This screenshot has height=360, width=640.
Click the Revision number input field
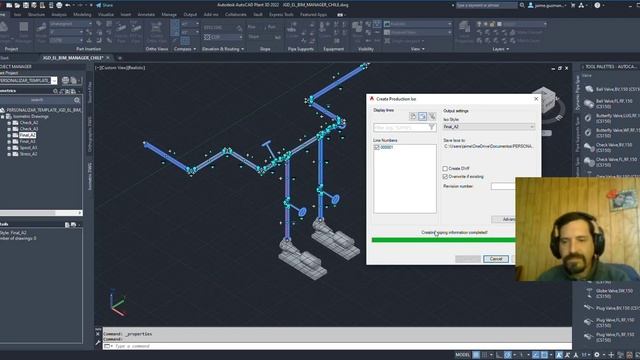point(504,187)
